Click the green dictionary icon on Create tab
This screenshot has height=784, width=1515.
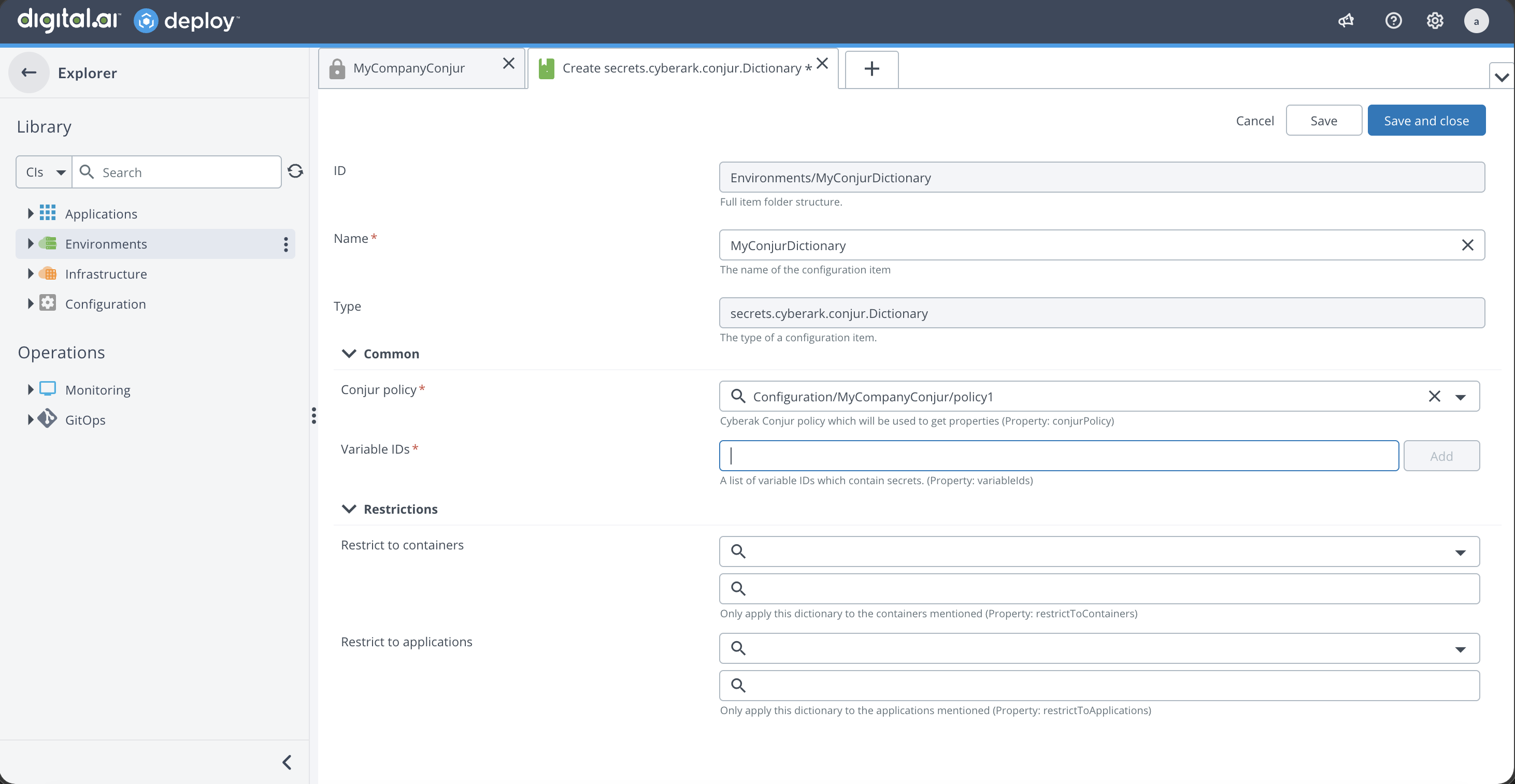[x=547, y=68]
